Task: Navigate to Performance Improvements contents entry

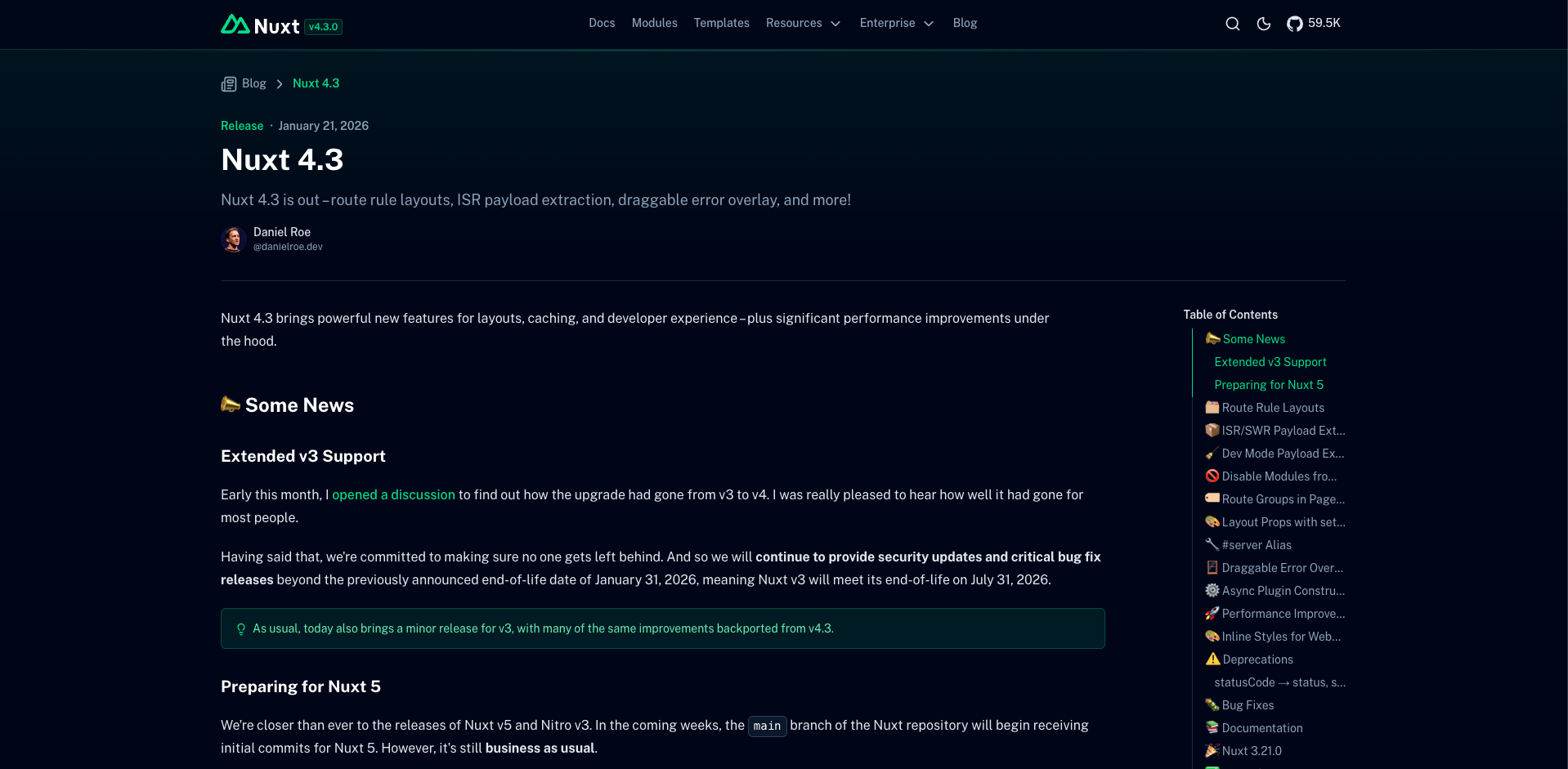Action: pos(1282,614)
